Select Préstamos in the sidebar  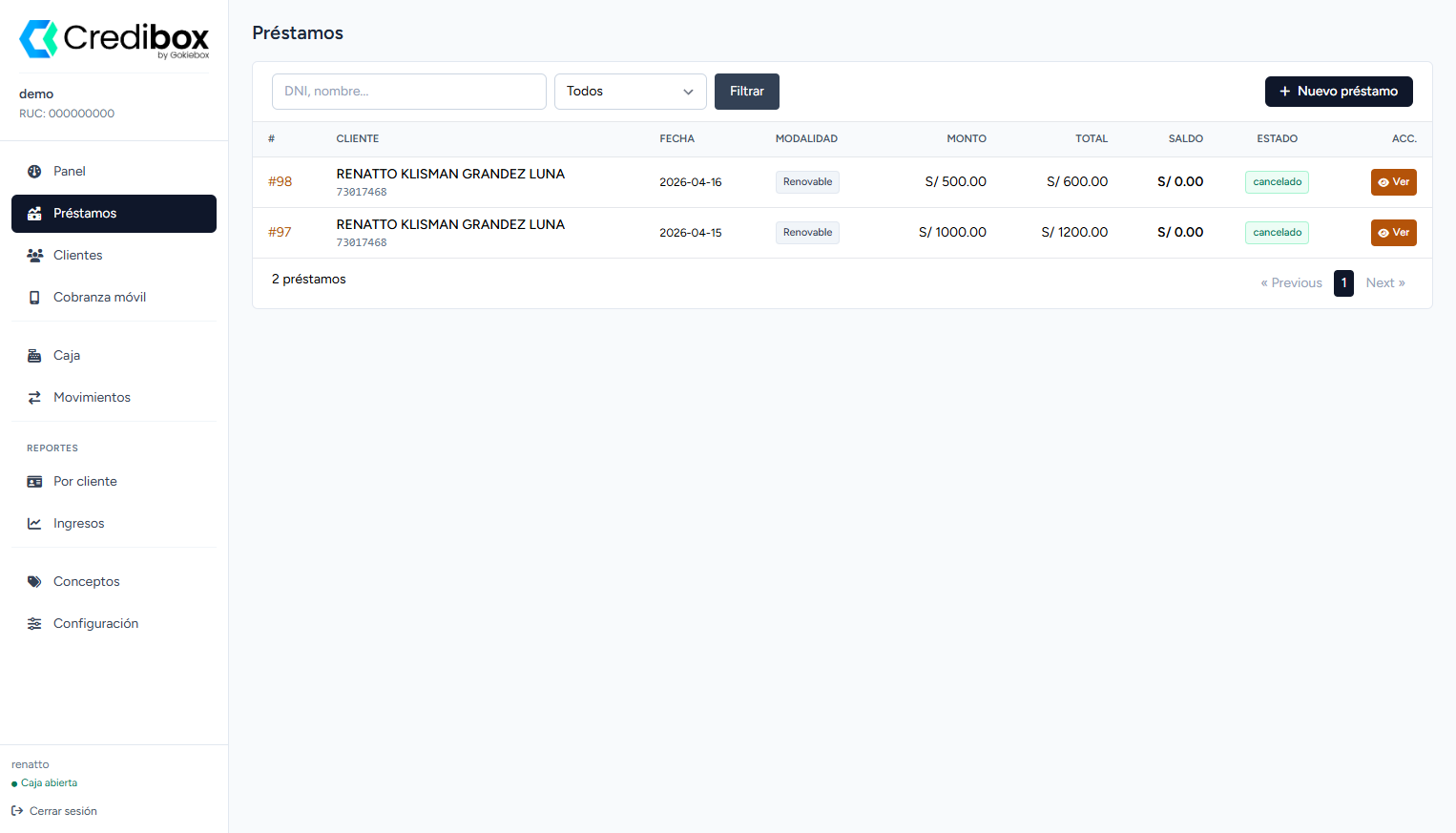[x=114, y=214]
